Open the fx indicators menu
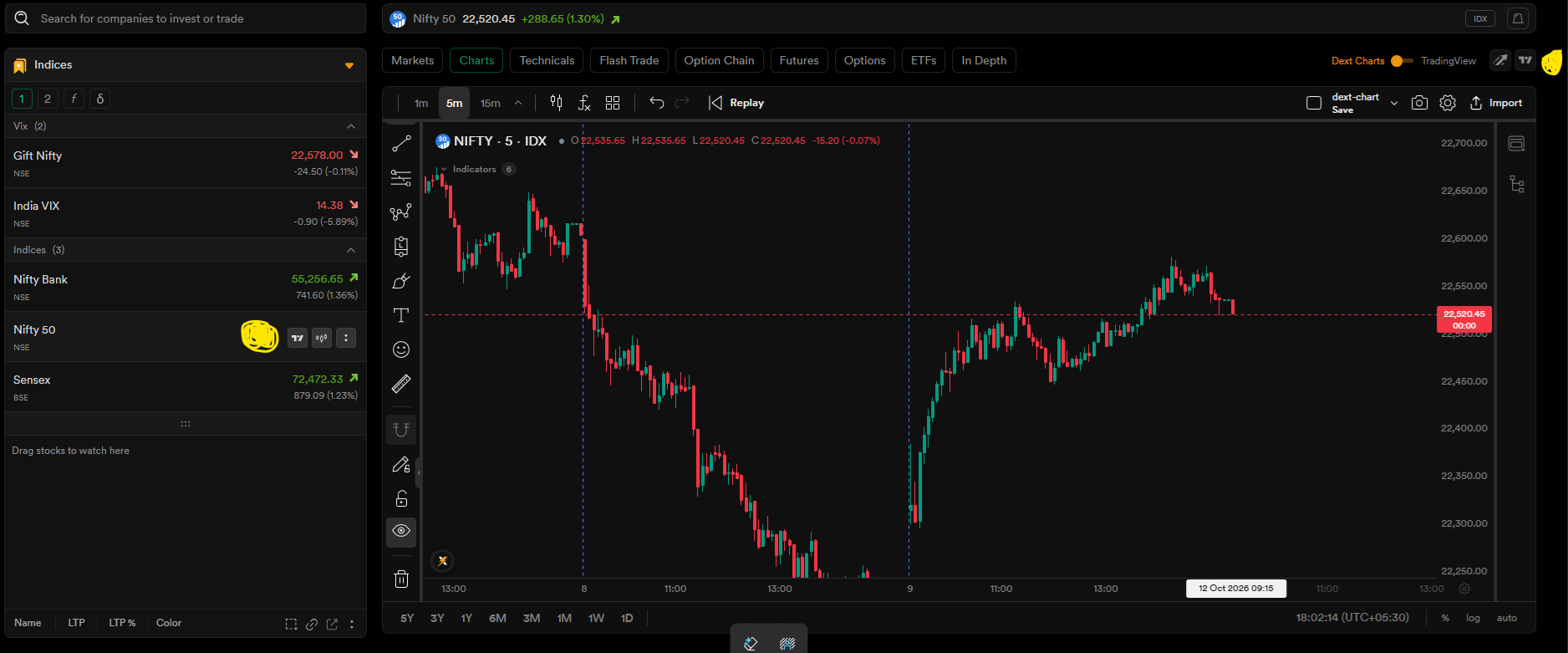Screen dimensions: 1568x653 [584, 103]
